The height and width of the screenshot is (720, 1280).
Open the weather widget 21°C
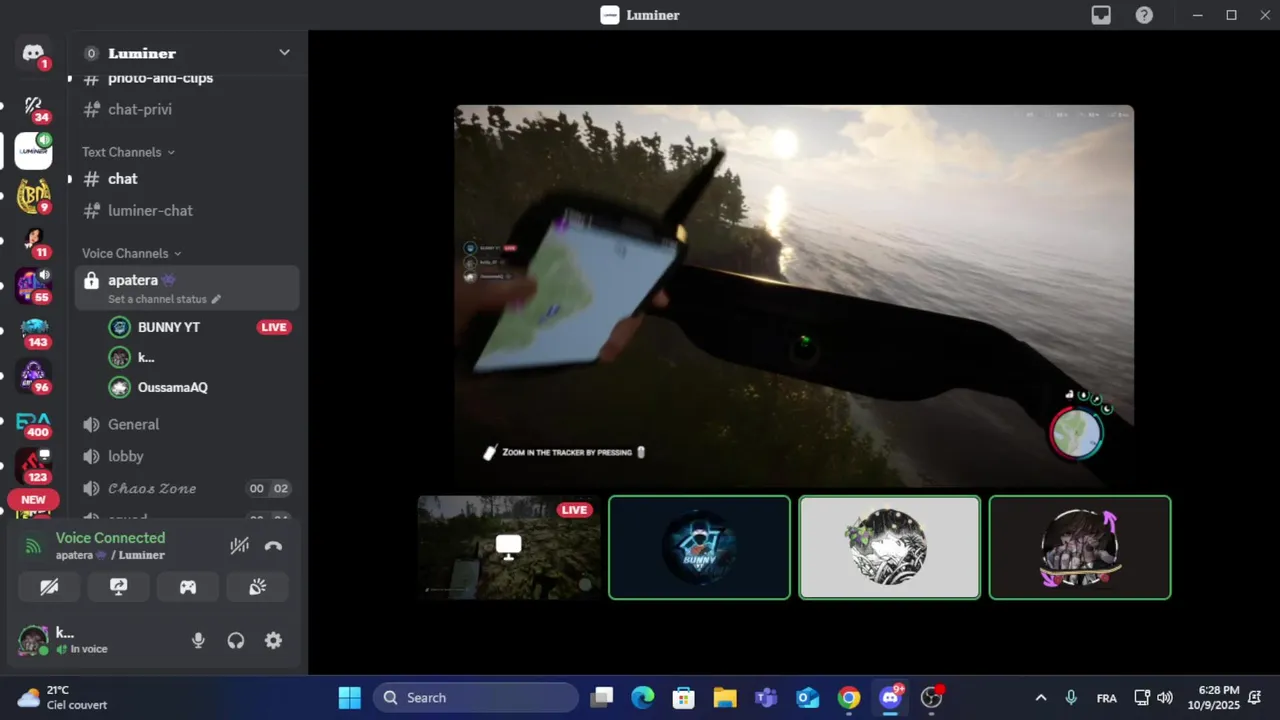point(62,697)
